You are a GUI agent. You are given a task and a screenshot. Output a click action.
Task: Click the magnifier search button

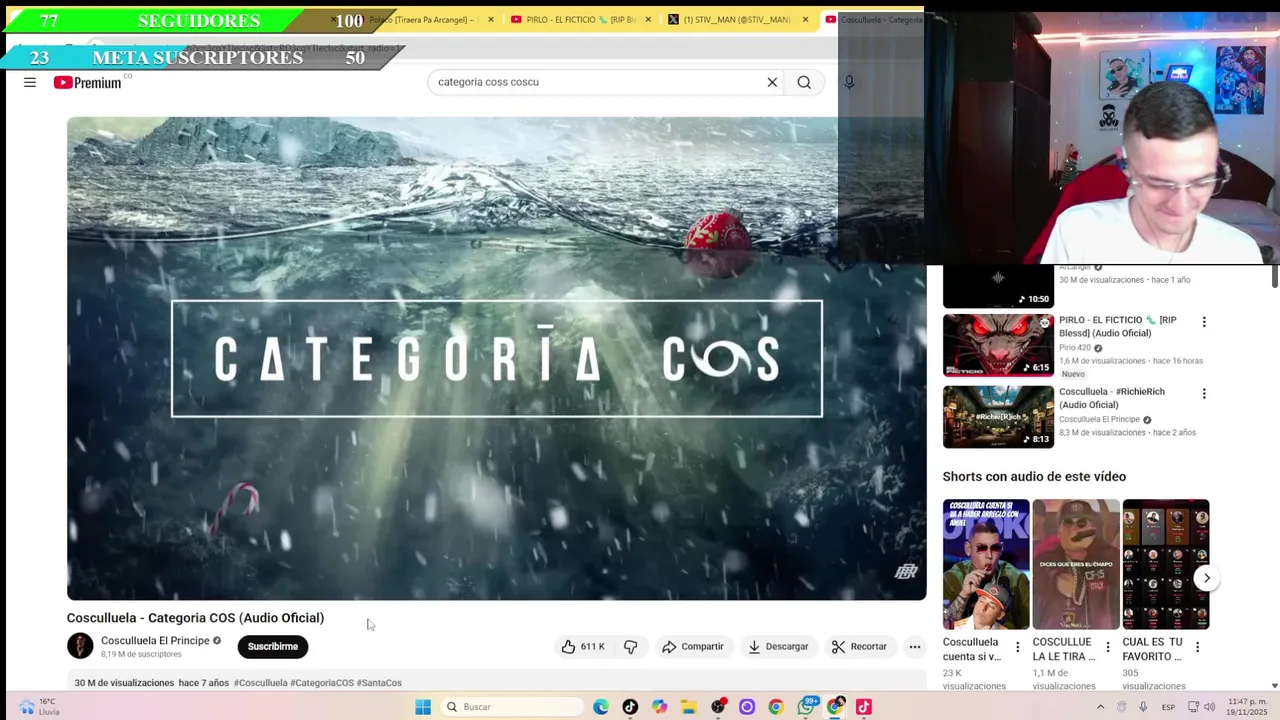click(x=804, y=82)
